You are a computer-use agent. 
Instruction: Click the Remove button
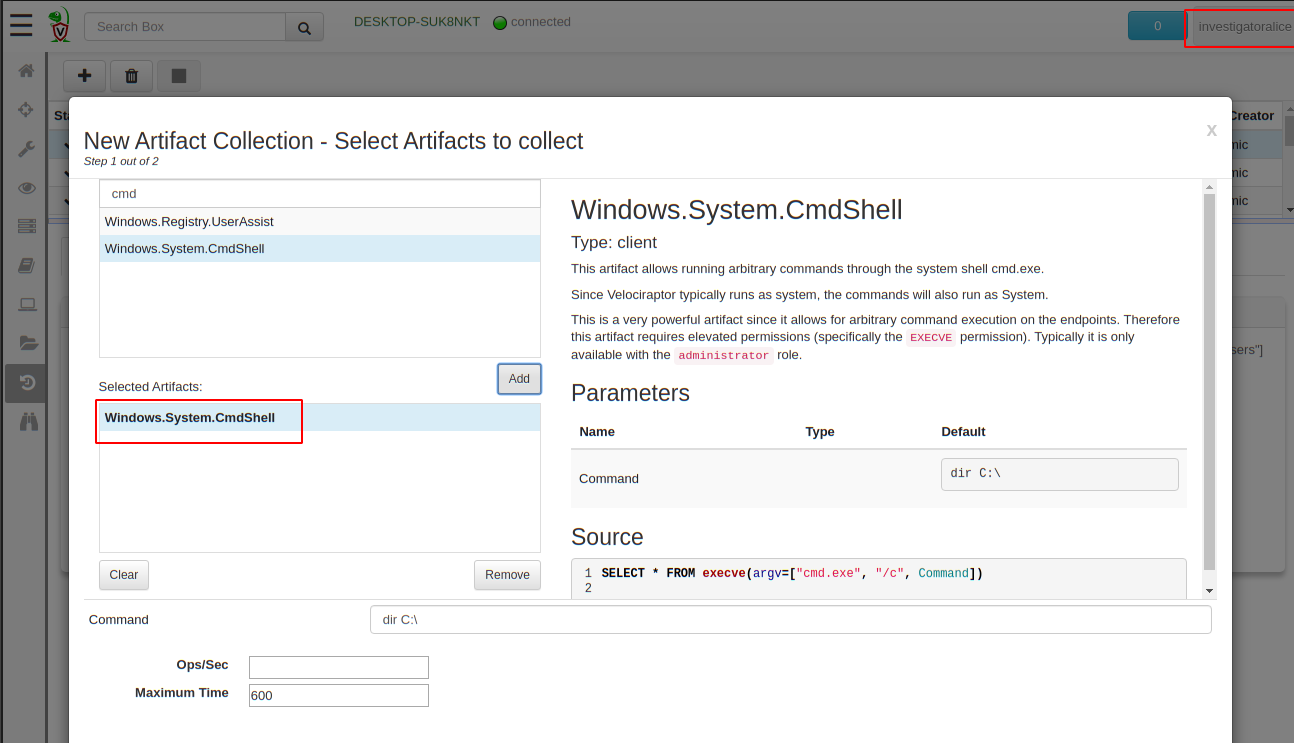tap(507, 575)
